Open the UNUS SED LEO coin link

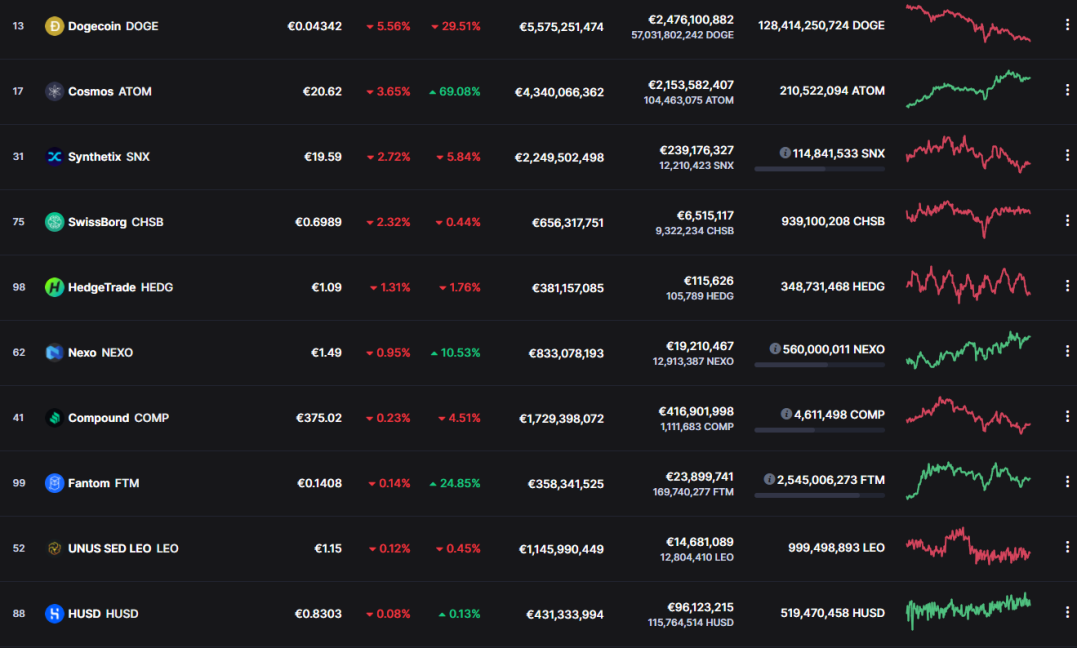[x=123, y=548]
